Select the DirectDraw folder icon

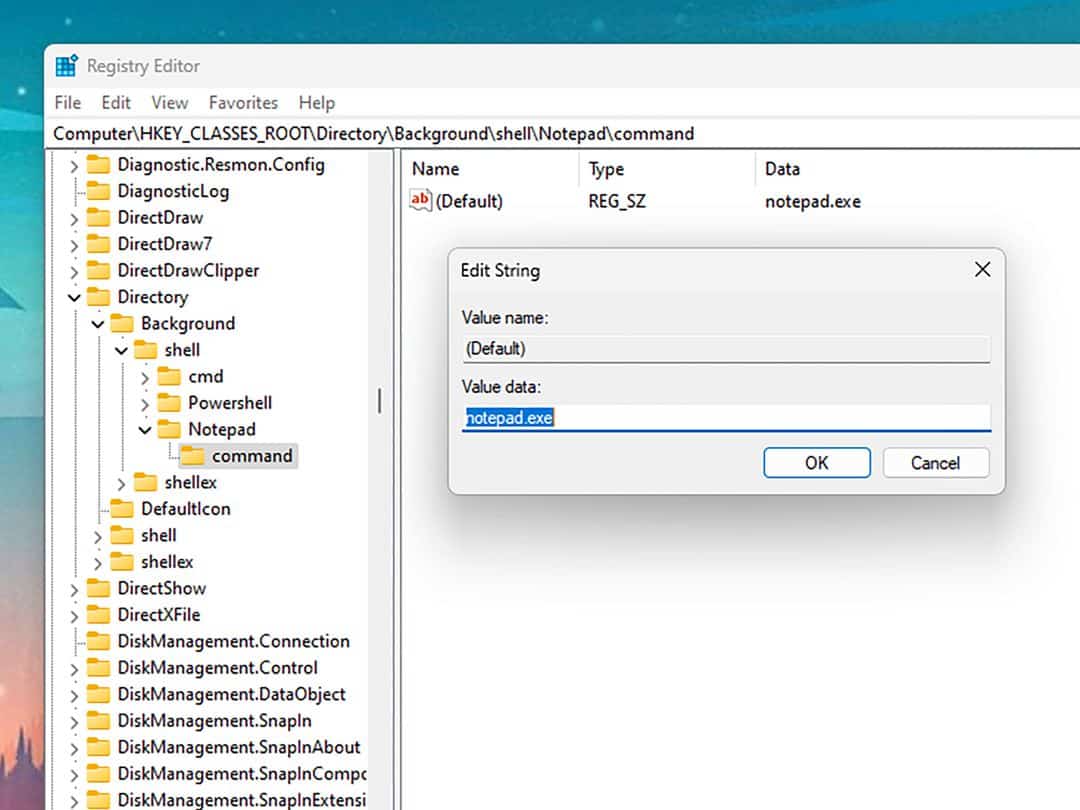[98, 218]
